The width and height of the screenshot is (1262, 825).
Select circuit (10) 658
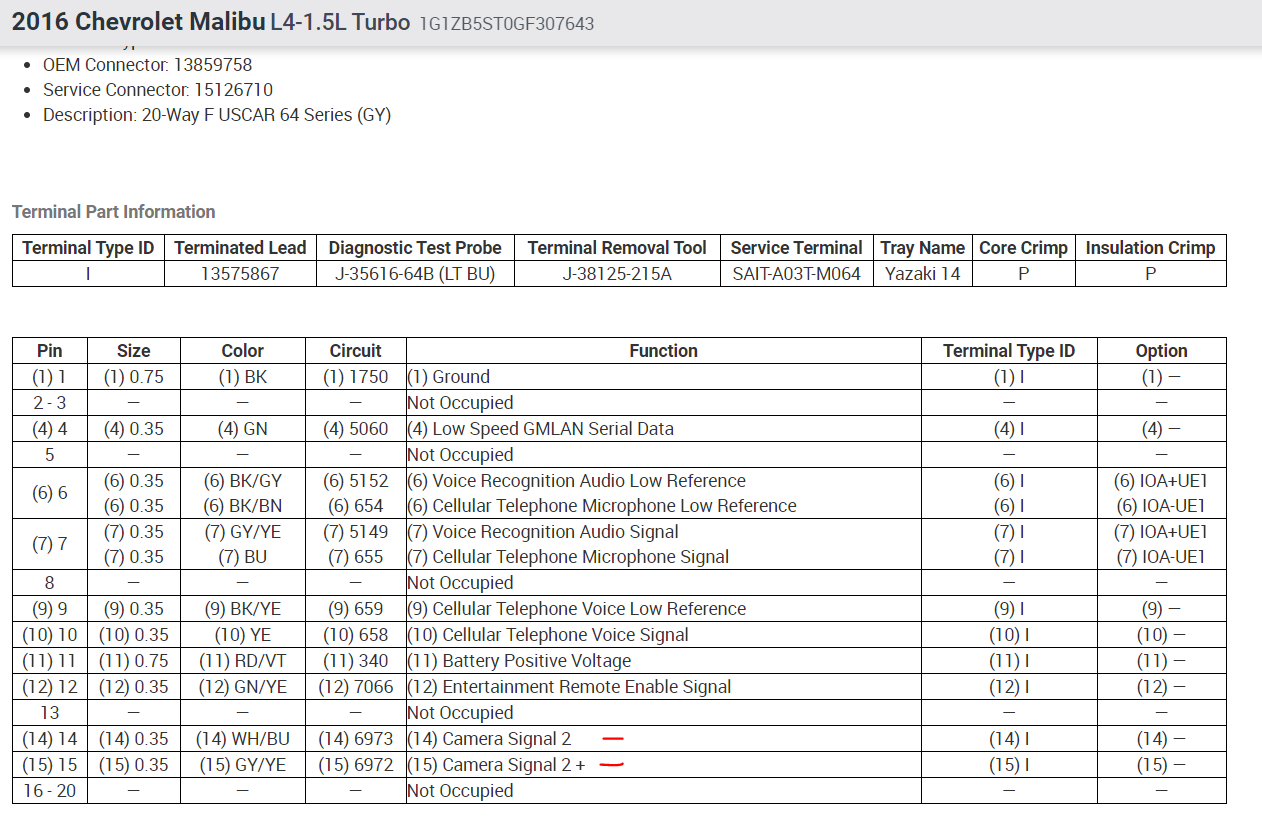click(355, 635)
